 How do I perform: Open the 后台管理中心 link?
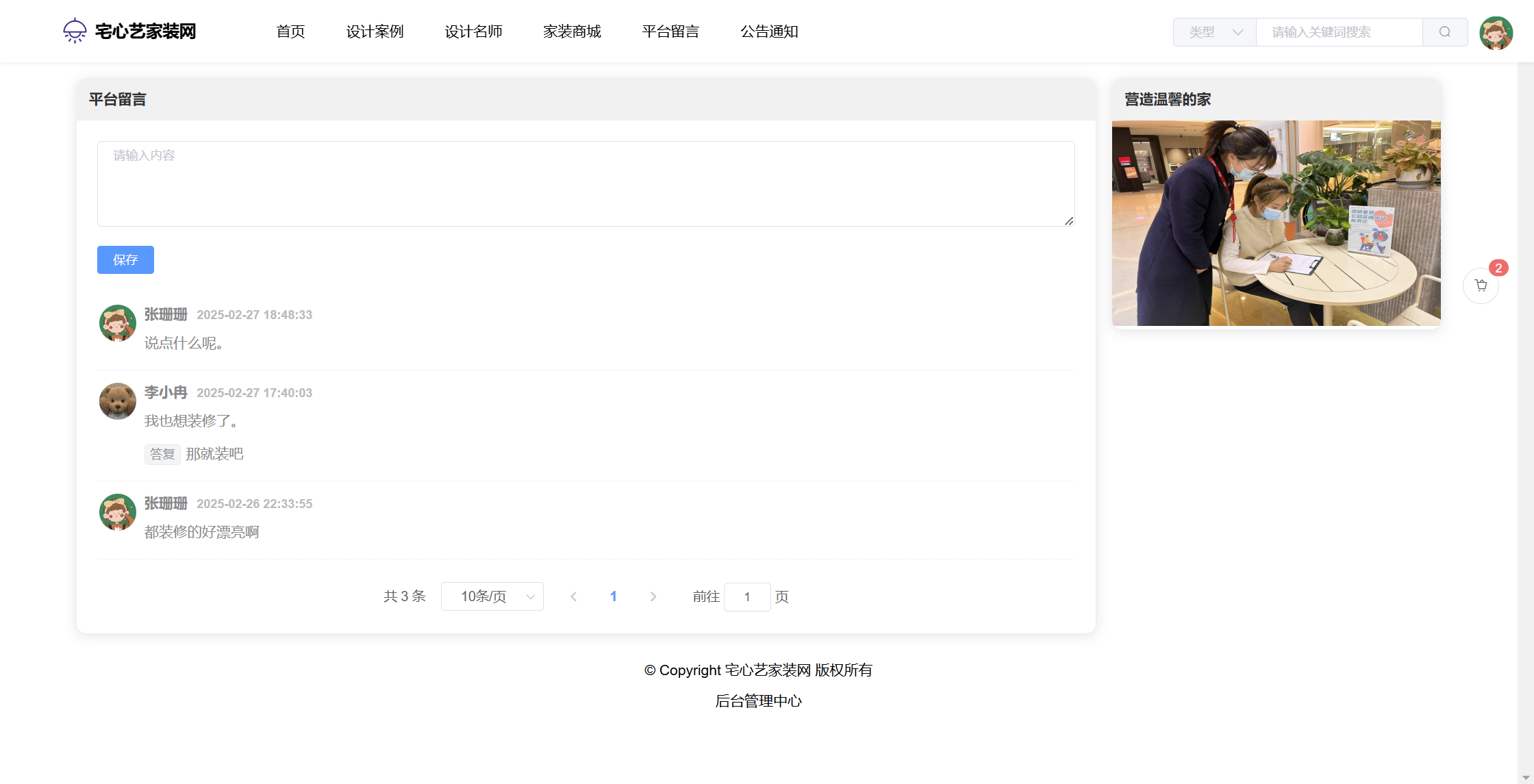coord(758,701)
